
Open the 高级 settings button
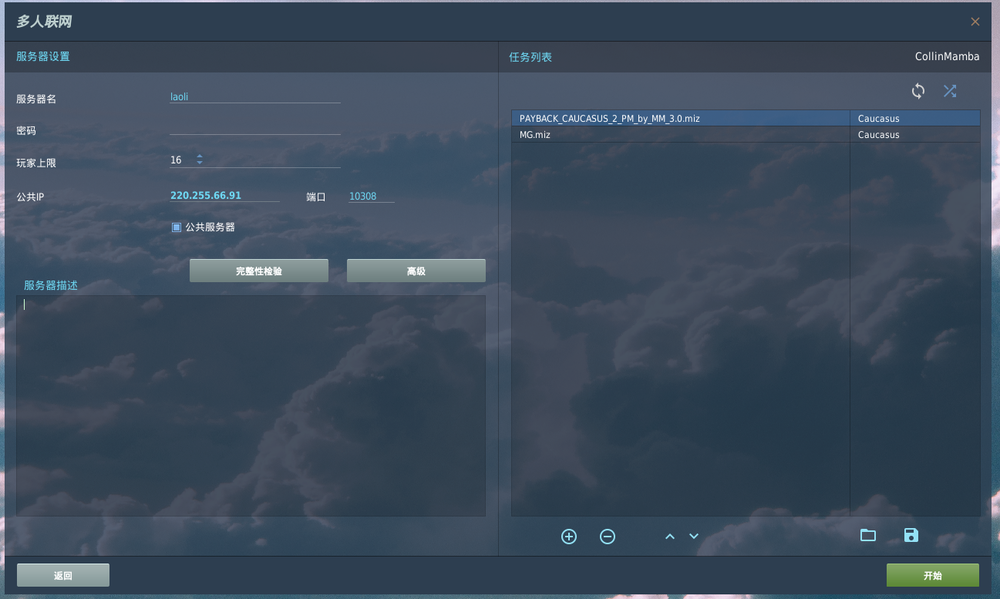(416, 270)
